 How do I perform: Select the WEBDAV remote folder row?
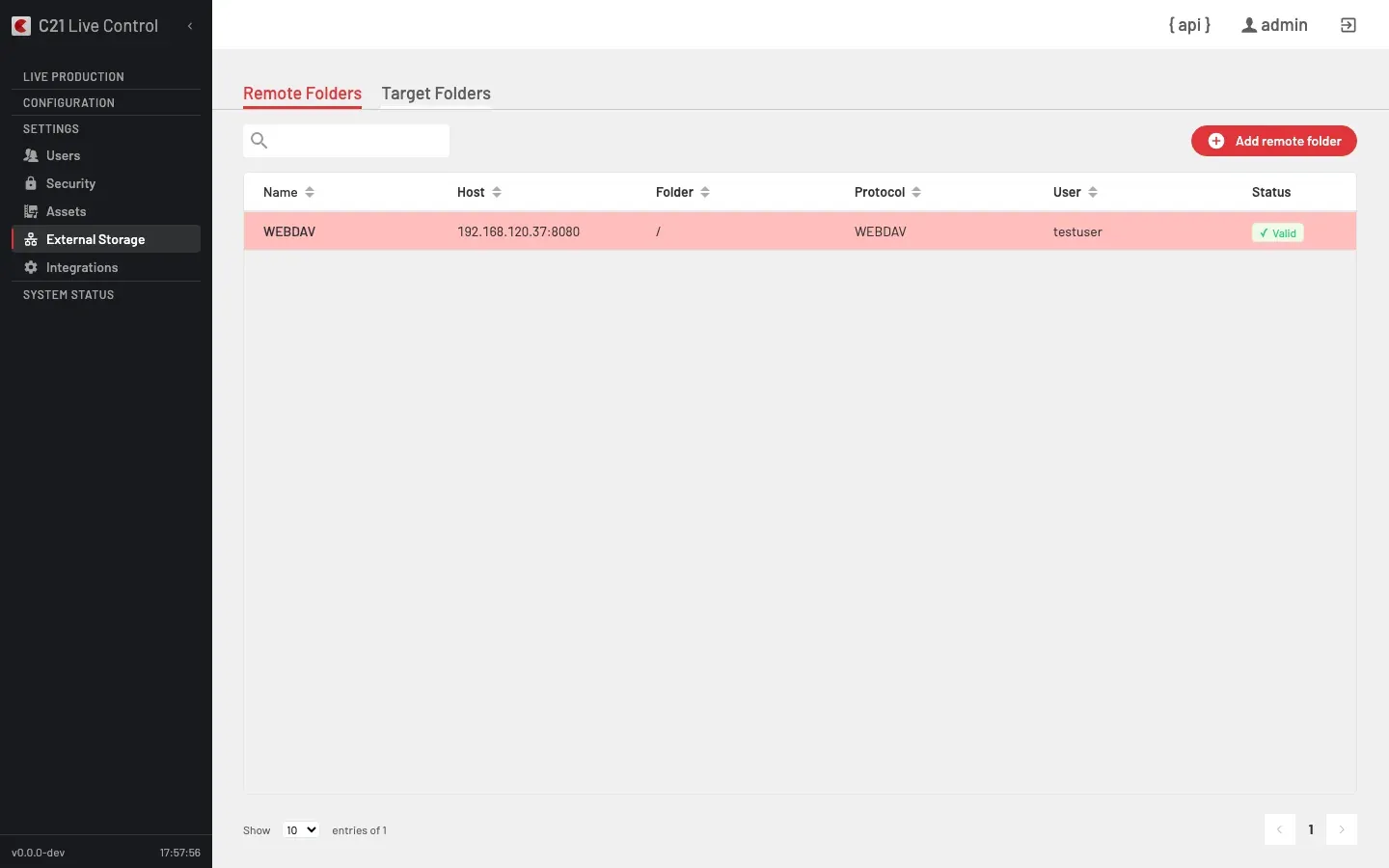click(x=800, y=231)
